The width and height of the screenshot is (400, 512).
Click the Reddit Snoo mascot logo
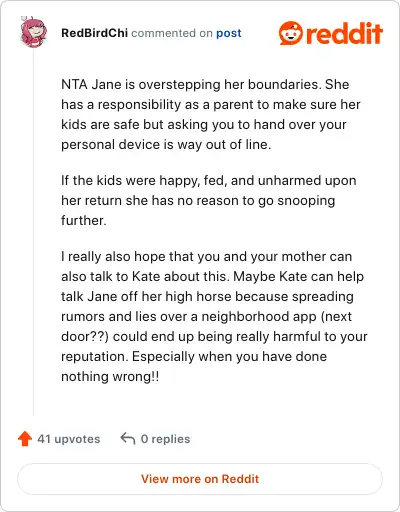pos(290,33)
